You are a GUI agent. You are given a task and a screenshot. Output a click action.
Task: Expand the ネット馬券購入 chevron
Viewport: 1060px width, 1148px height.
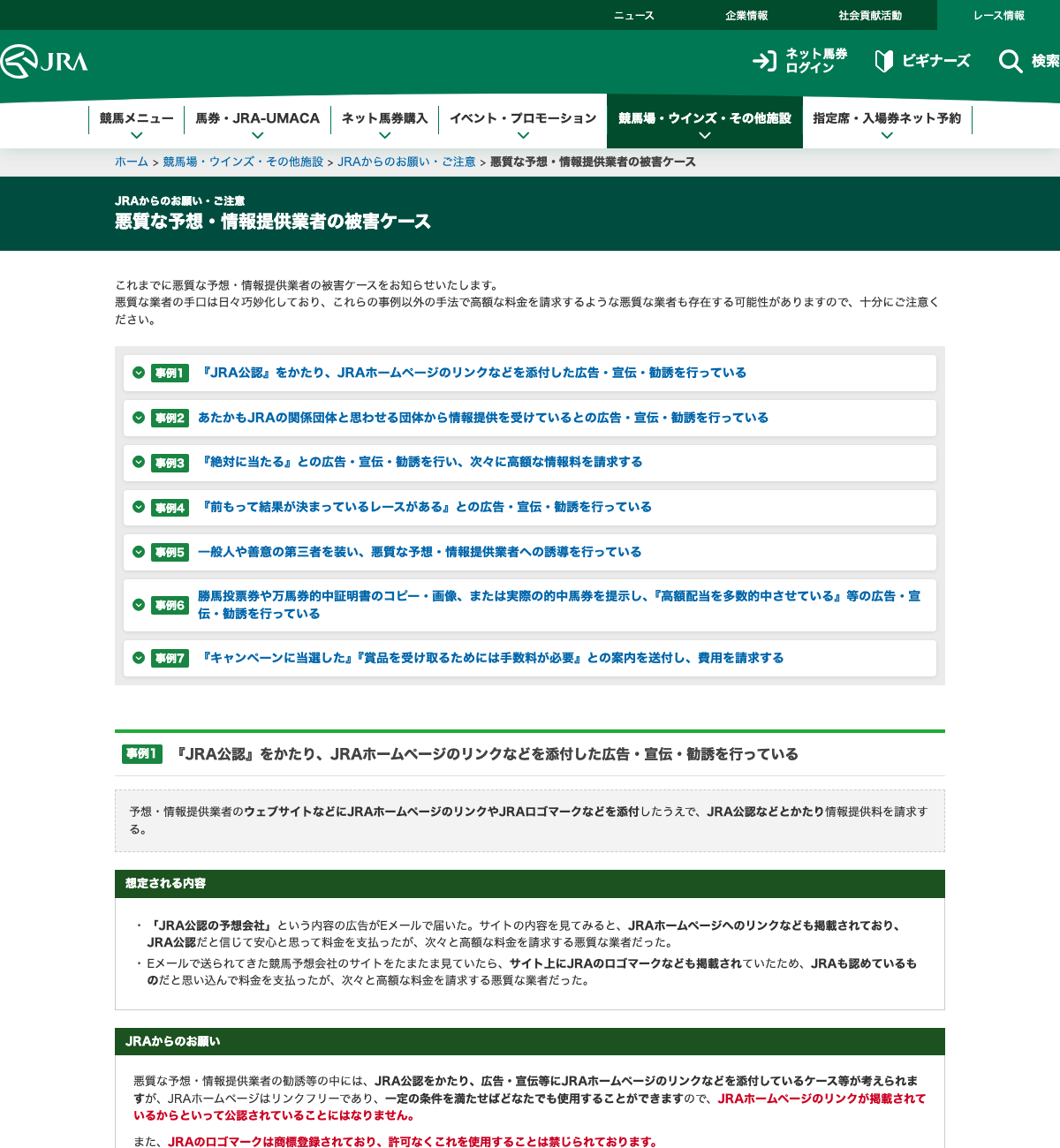(384, 135)
